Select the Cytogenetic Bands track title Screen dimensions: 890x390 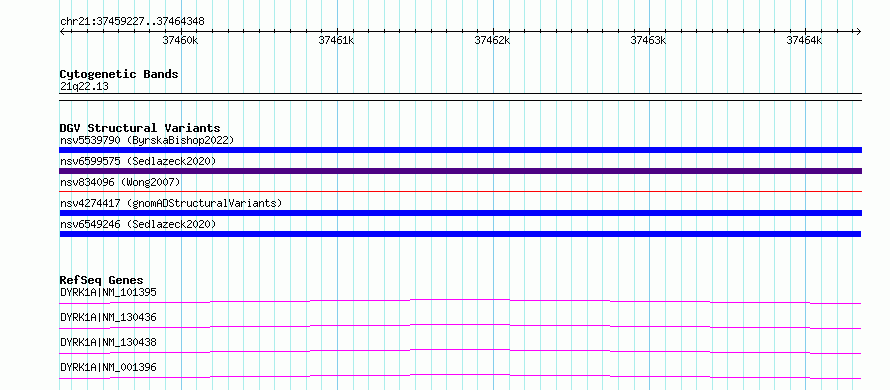coord(119,74)
